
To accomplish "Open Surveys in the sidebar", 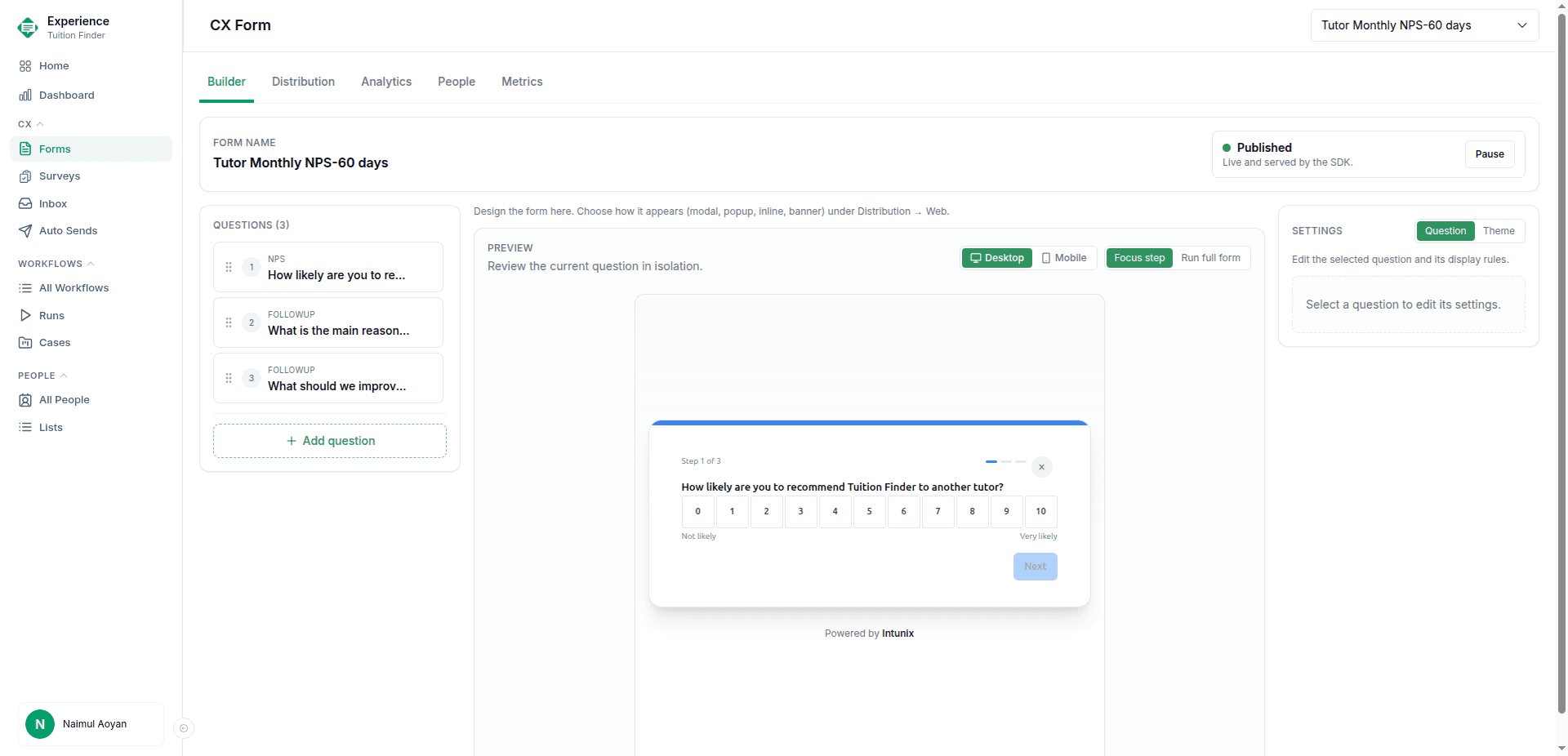I will [91, 176].
